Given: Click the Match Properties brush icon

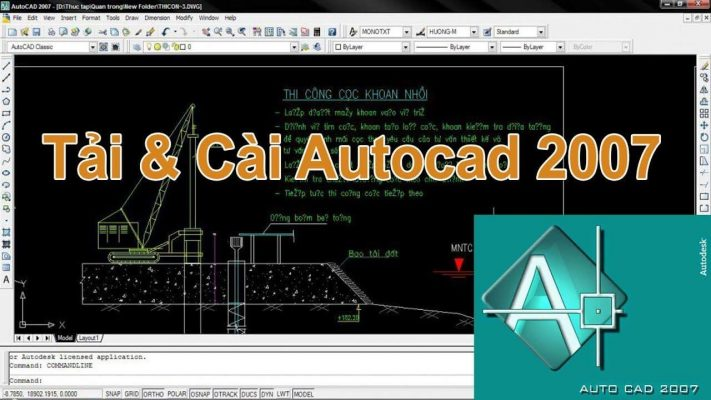Looking at the screenshot, I should pos(139,32).
